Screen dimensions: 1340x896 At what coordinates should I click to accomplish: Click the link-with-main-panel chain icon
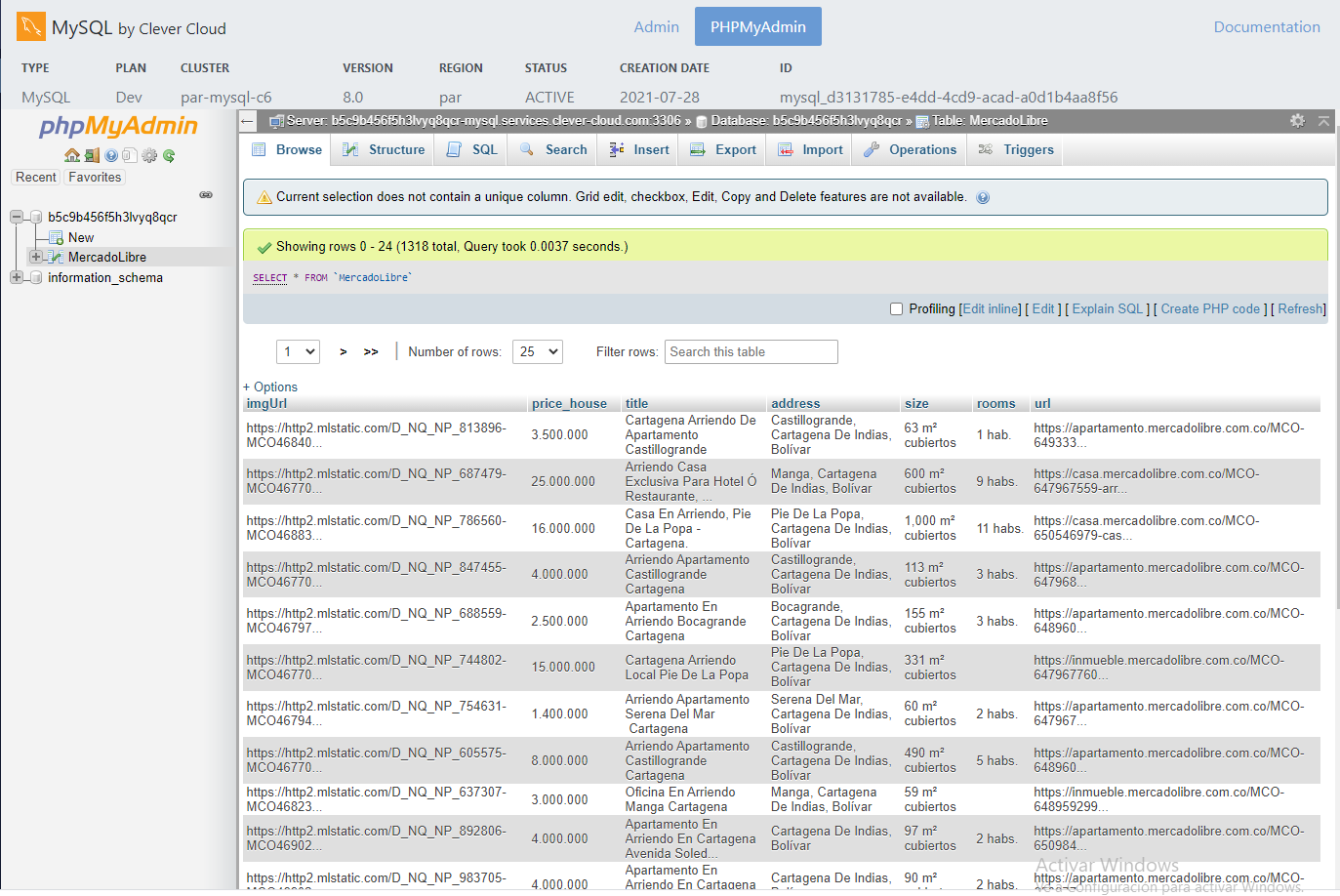click(206, 195)
